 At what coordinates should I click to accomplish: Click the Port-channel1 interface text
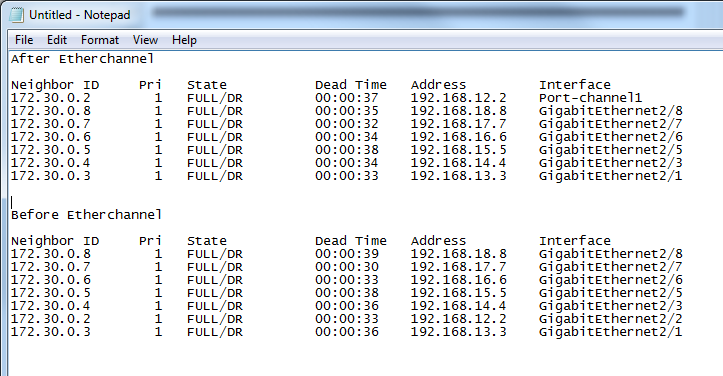tap(590, 98)
